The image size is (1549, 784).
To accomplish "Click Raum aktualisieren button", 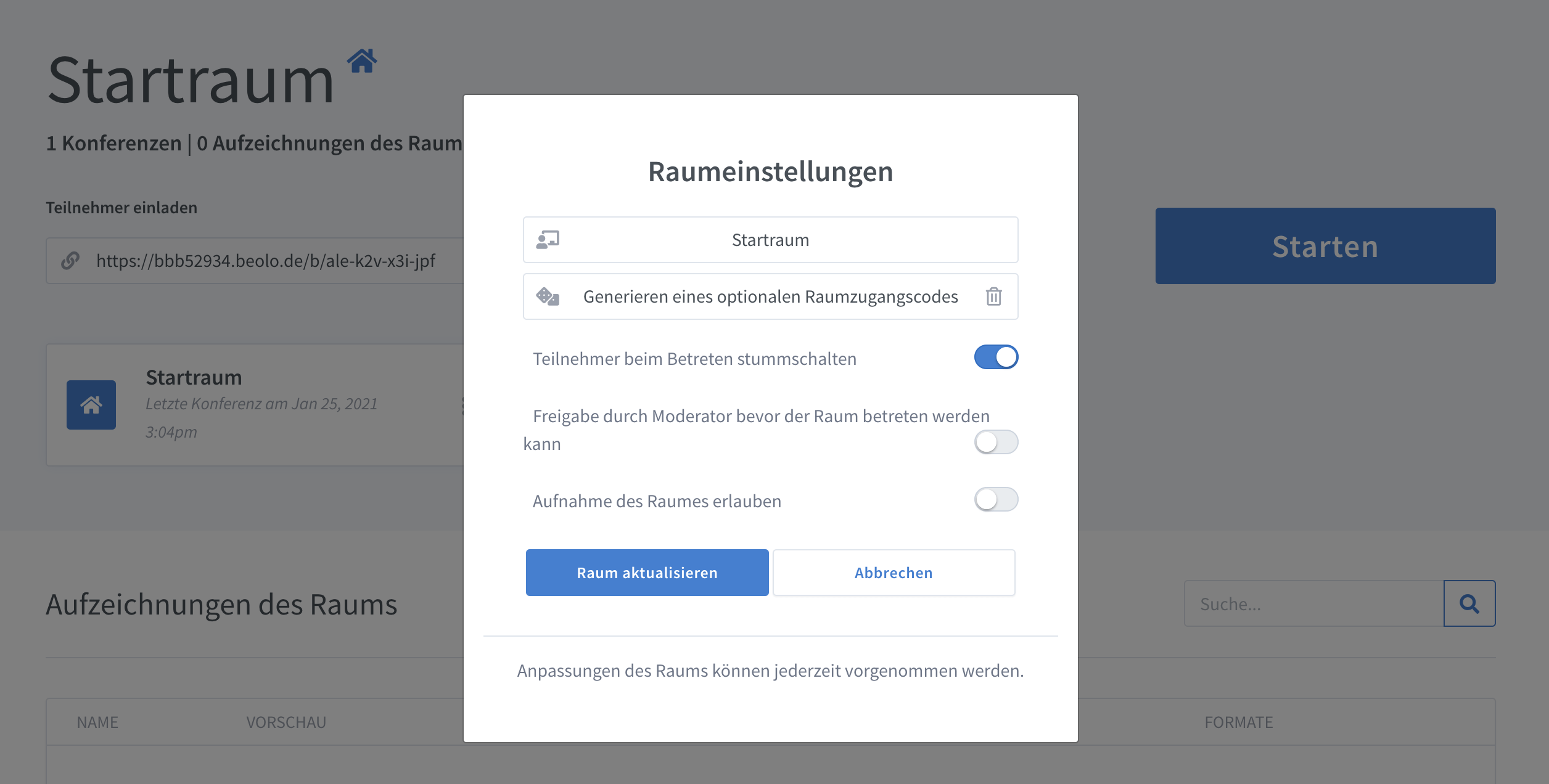I will point(647,573).
